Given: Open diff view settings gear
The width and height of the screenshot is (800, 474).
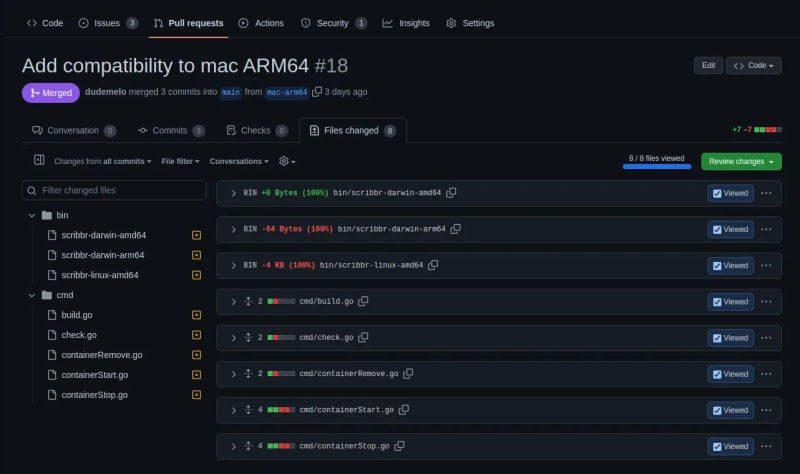Looking at the screenshot, I should (287, 161).
